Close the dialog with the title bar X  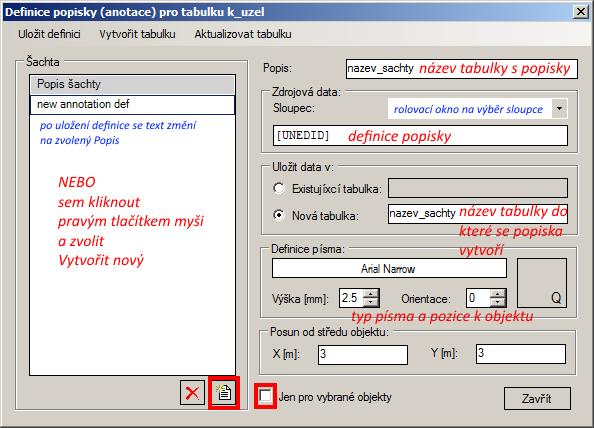tap(581, 12)
